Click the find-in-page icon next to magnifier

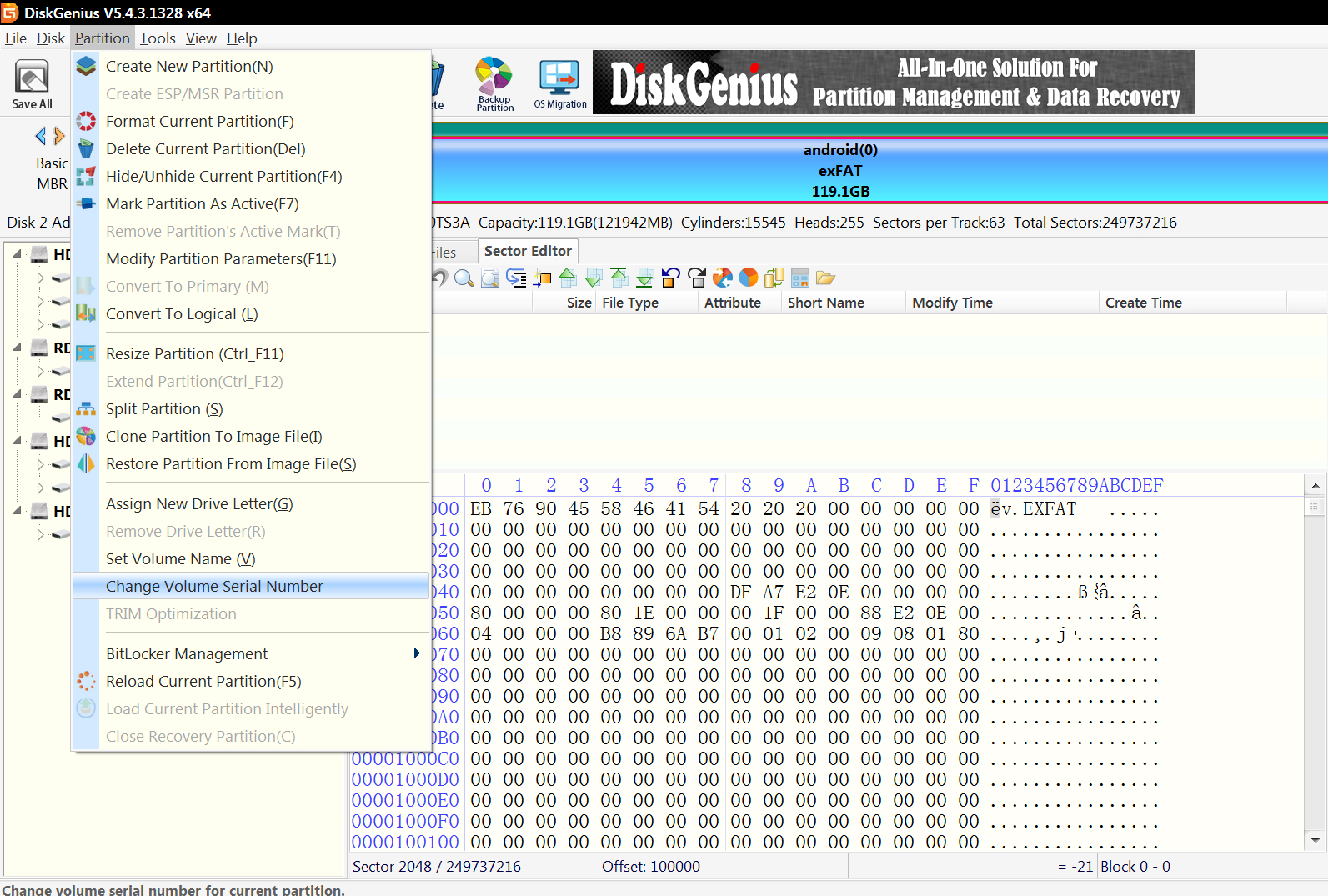(490, 278)
